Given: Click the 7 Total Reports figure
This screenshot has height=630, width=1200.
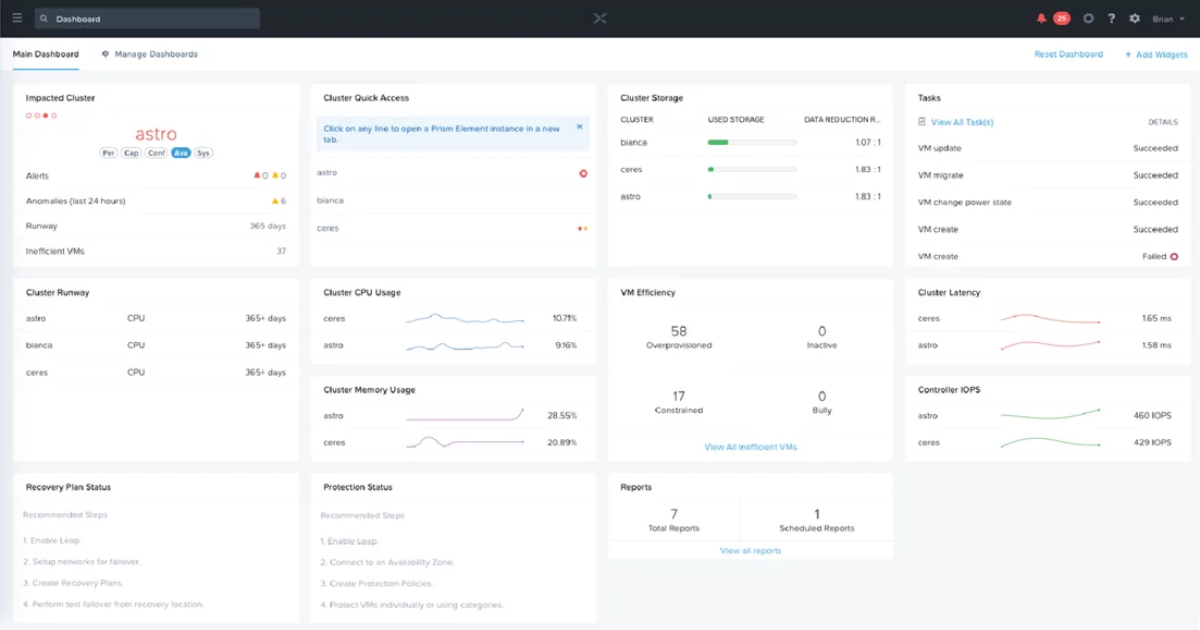Looking at the screenshot, I should tap(674, 513).
